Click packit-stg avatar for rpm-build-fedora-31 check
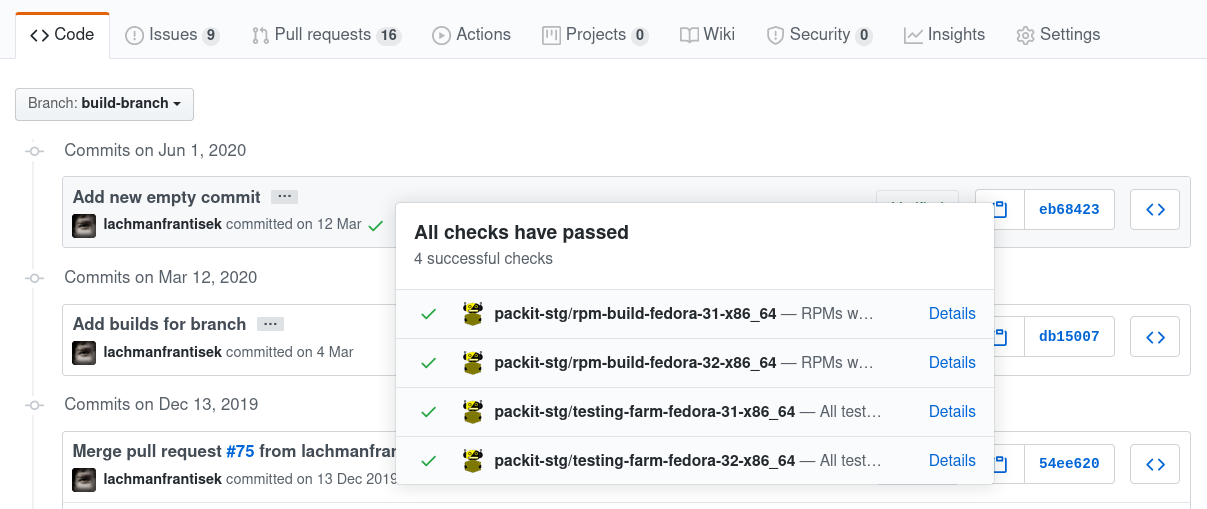 point(473,314)
